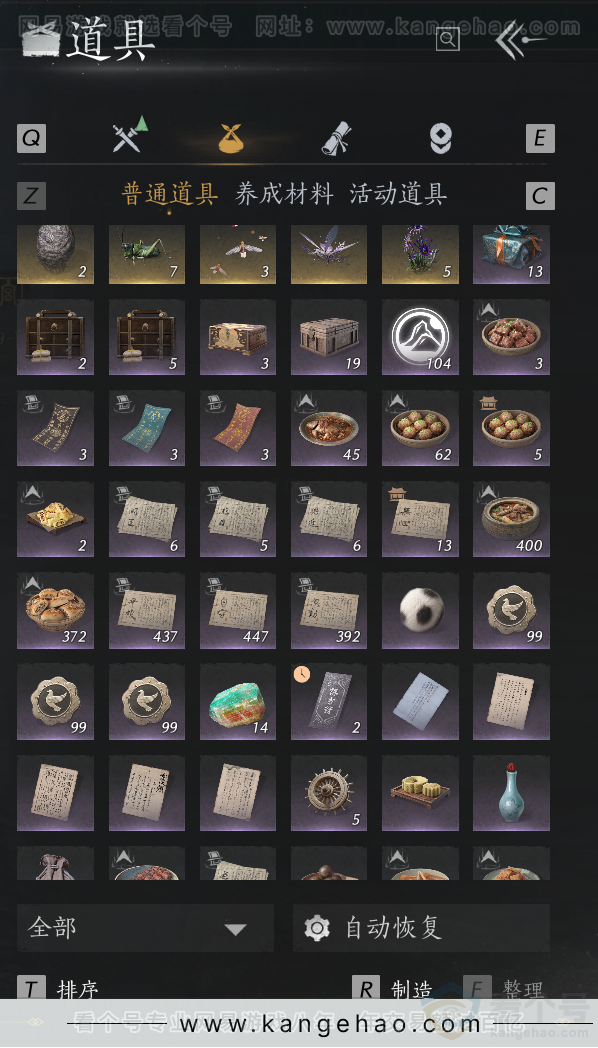Screen dimensions: 598x1048
Task: Open the hexagon gem category icon
Action: coord(440,139)
